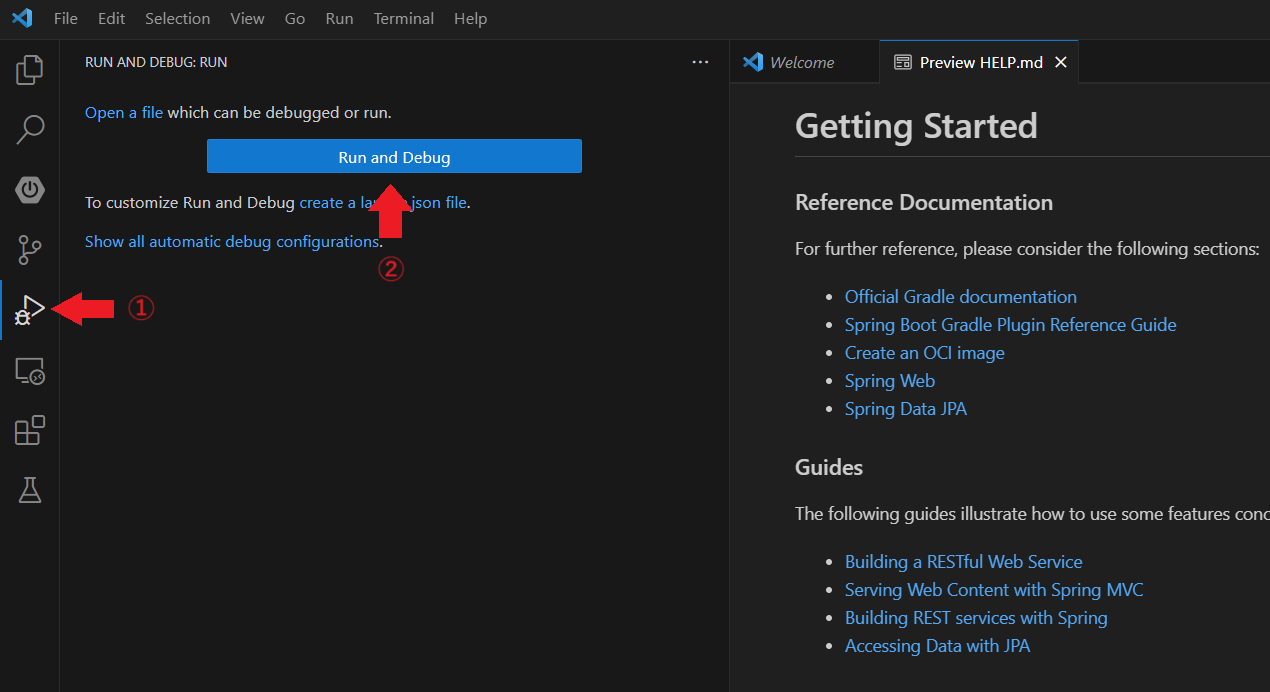The image size is (1270, 692).
Task: Open the Source Control view icon
Action: pyautogui.click(x=30, y=249)
